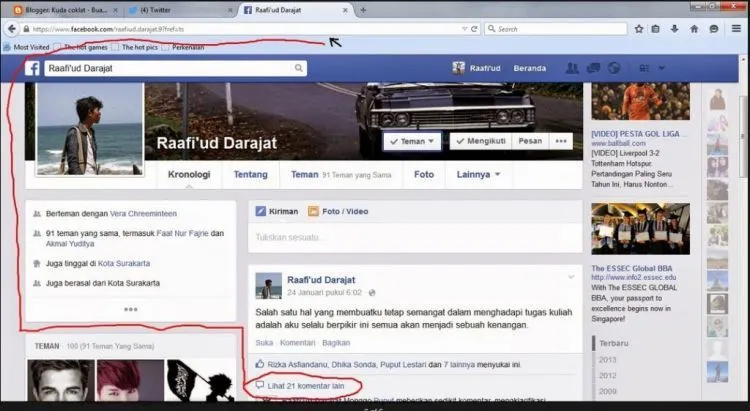Viewport: 750px width, 411px height.
Task: Click the Pesan message button
Action: (x=530, y=141)
